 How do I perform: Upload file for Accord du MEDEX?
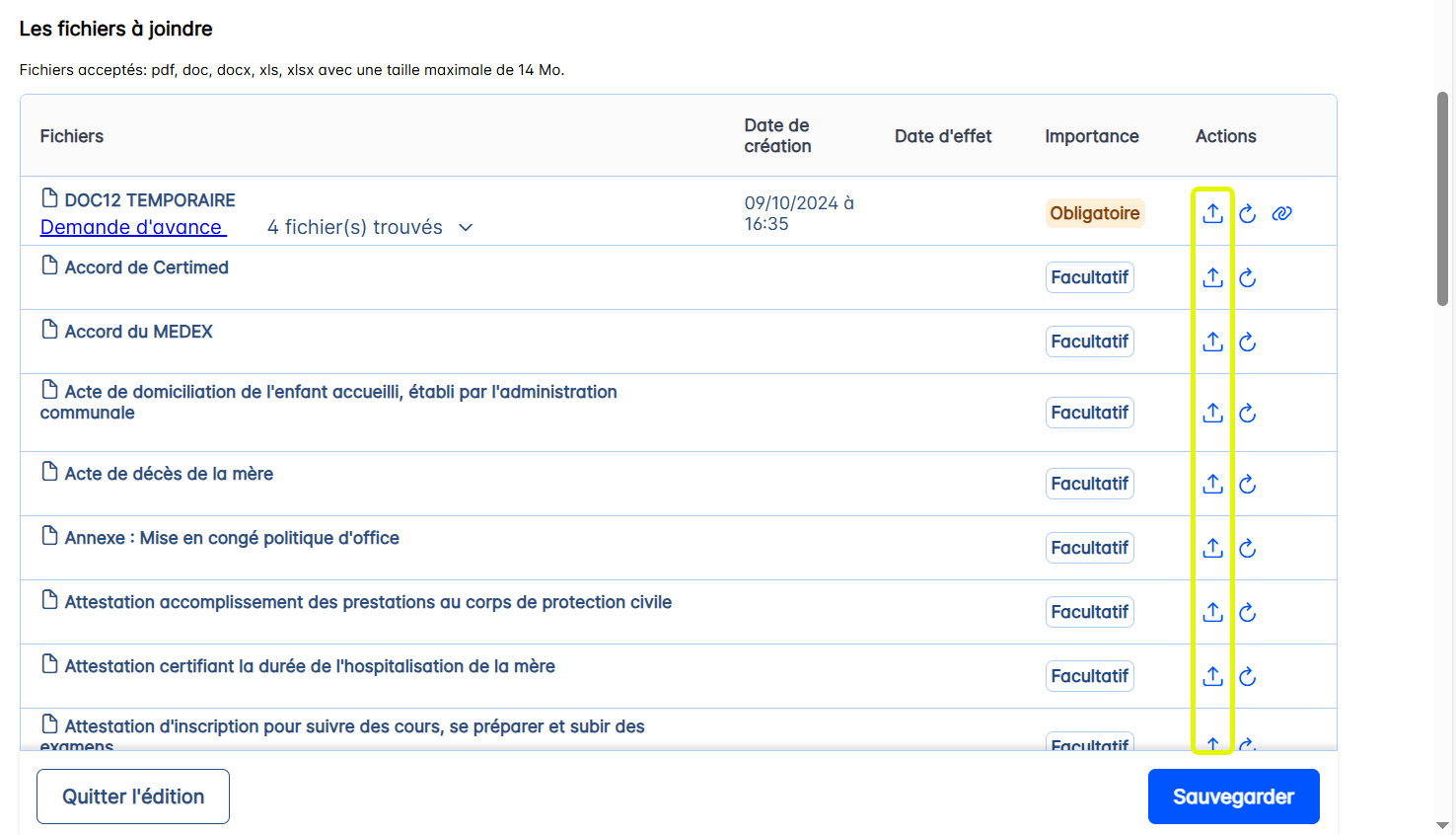[x=1212, y=342]
